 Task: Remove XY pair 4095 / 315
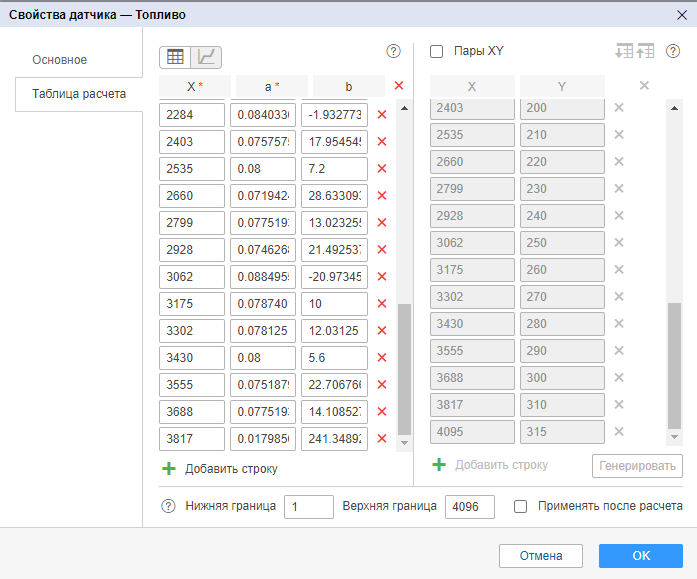click(619, 431)
